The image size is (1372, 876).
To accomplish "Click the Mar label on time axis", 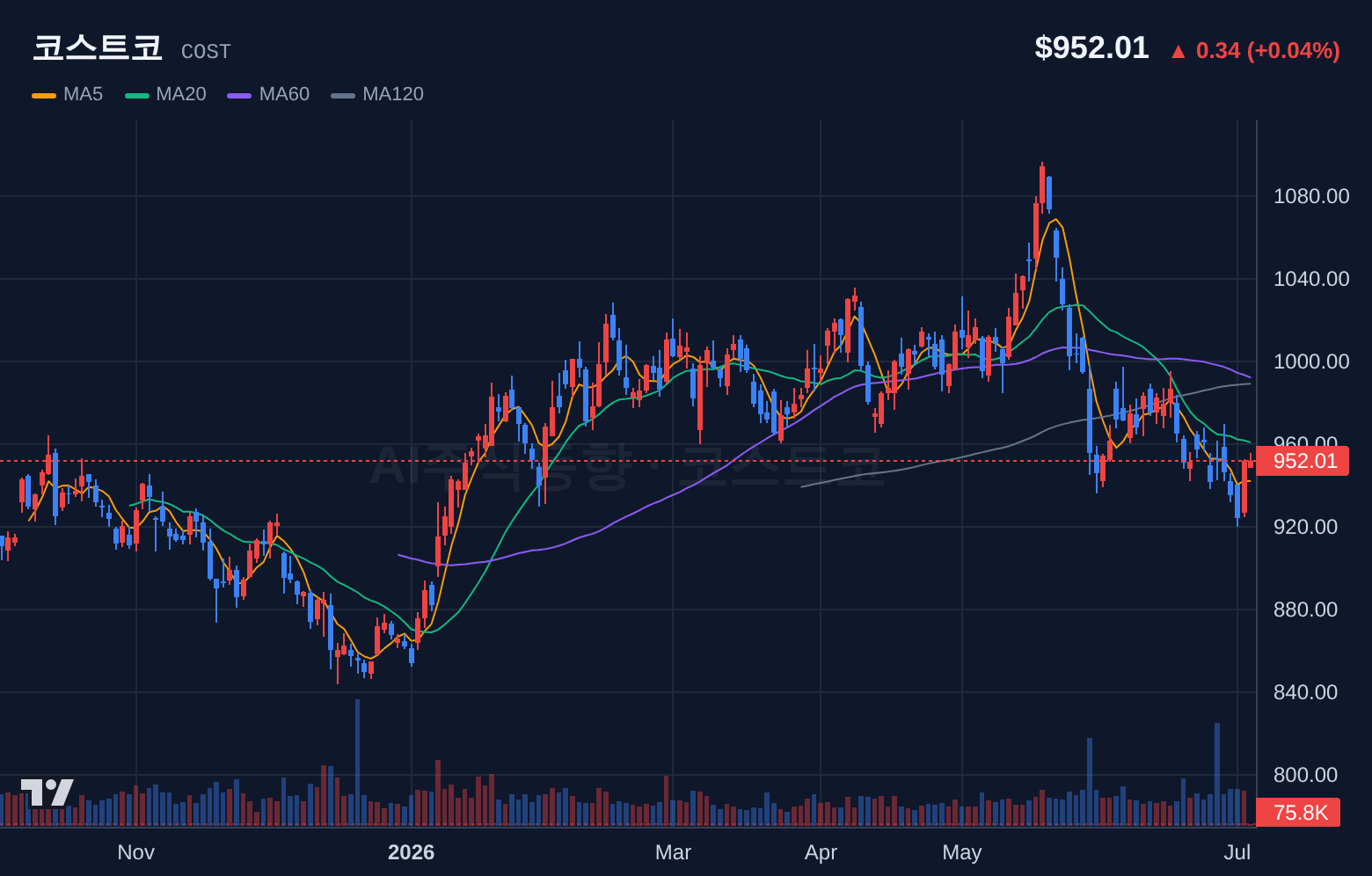I will pyautogui.click(x=673, y=852).
